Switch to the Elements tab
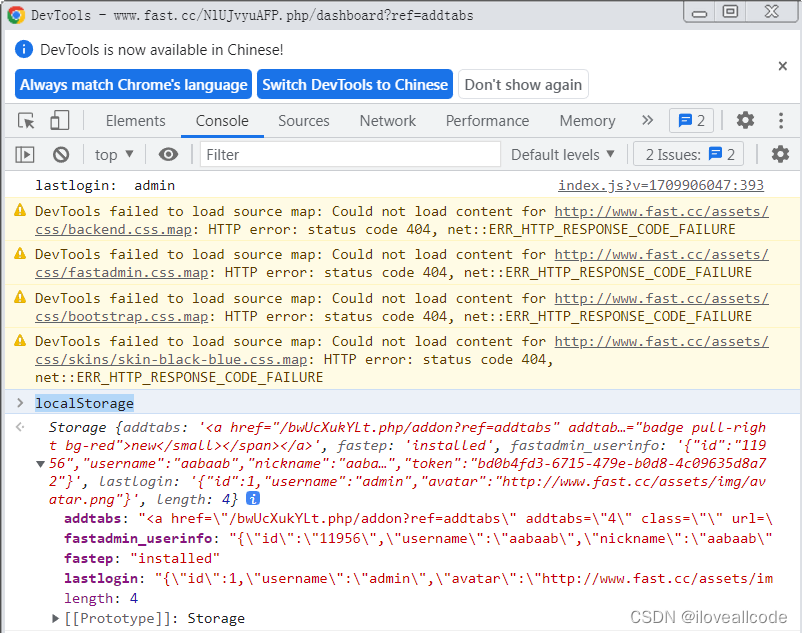 (136, 121)
